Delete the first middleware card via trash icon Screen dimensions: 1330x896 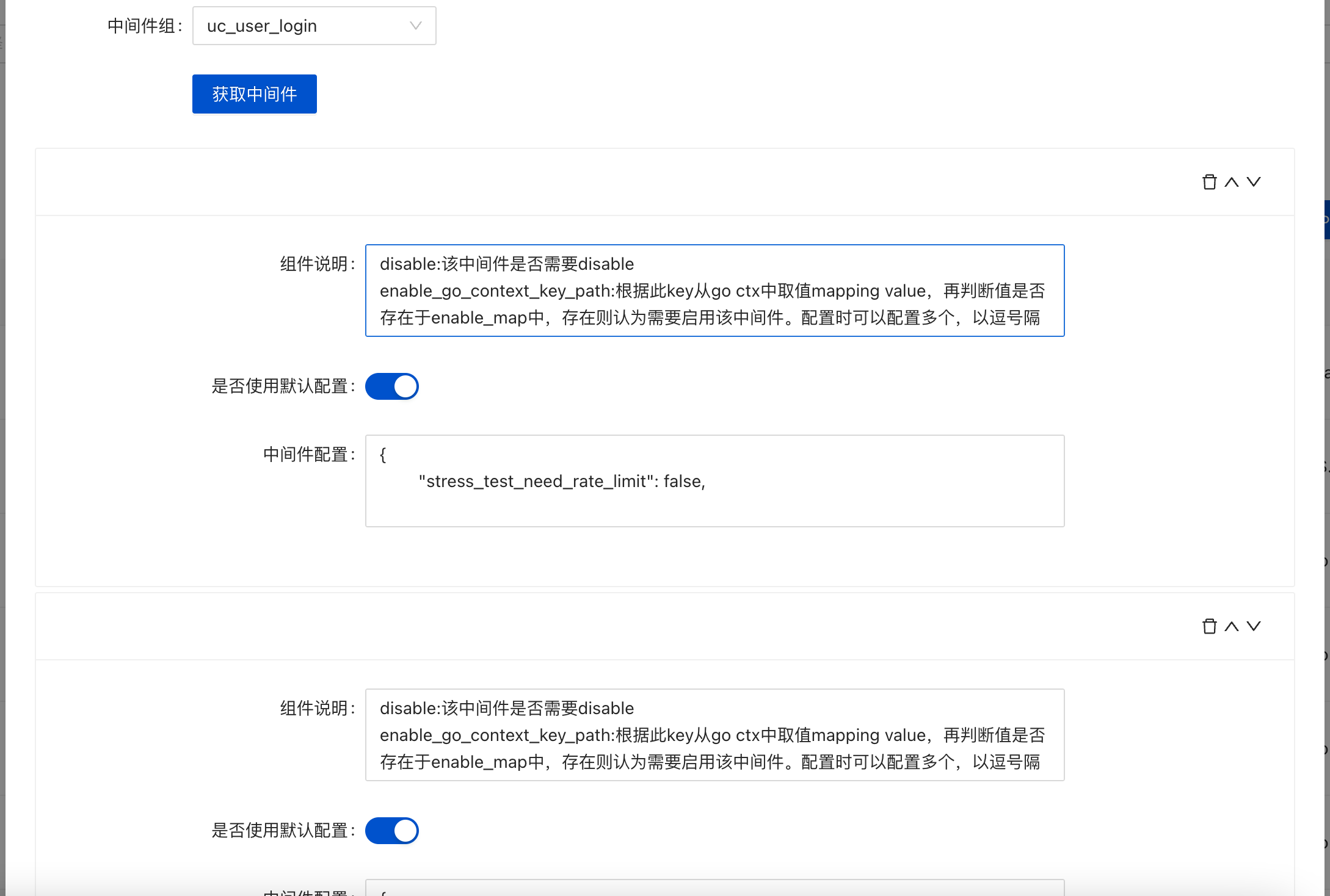pos(1210,181)
